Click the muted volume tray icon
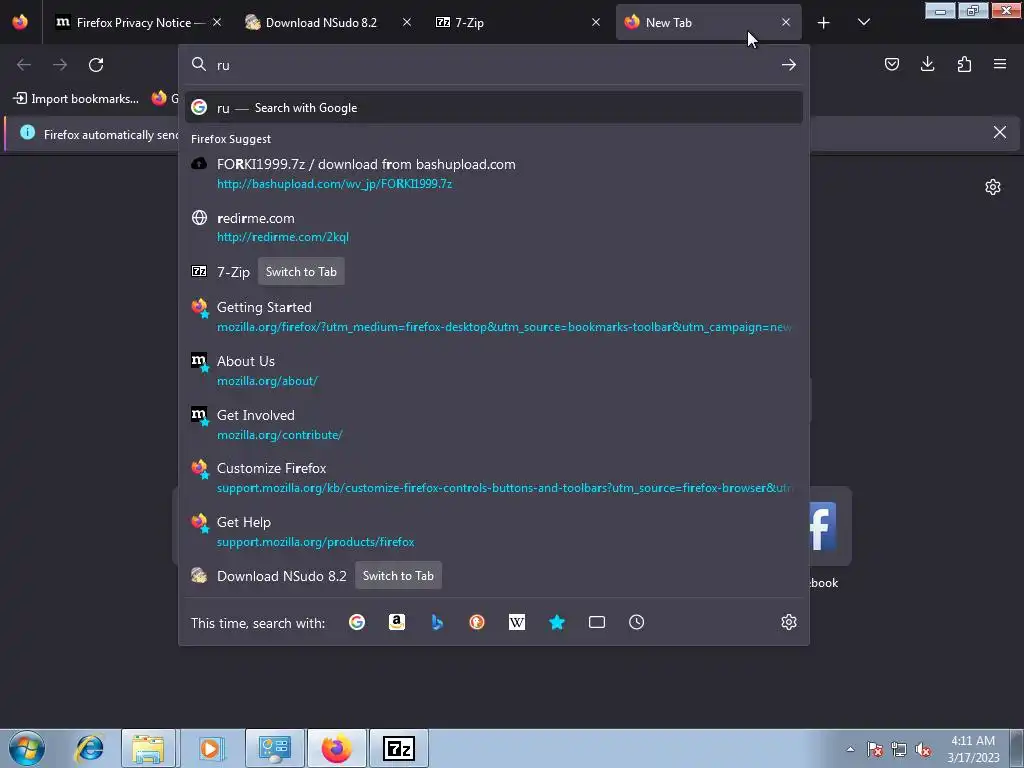This screenshot has height=768, width=1024. pos(923,750)
